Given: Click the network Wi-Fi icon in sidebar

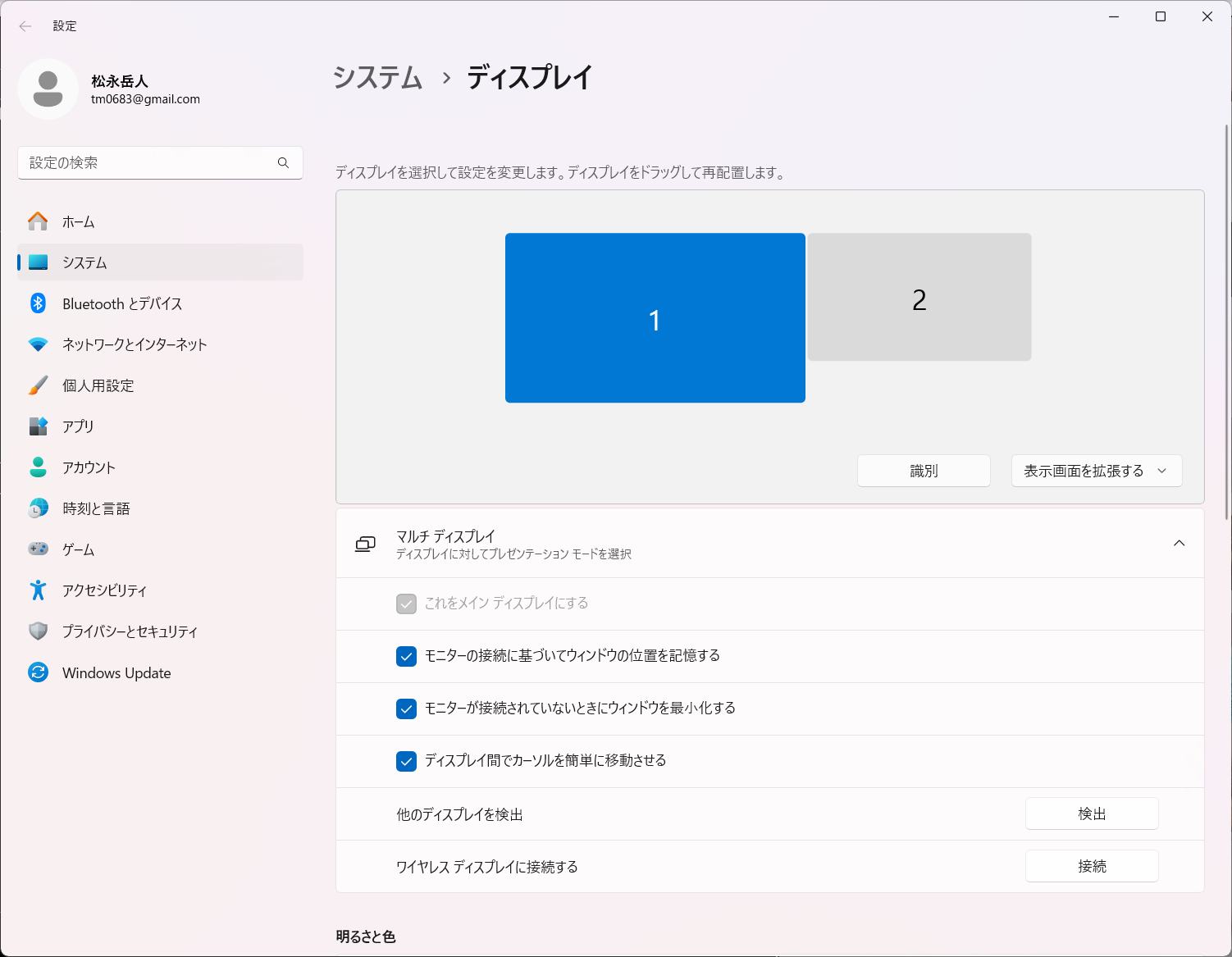Looking at the screenshot, I should click(x=38, y=344).
